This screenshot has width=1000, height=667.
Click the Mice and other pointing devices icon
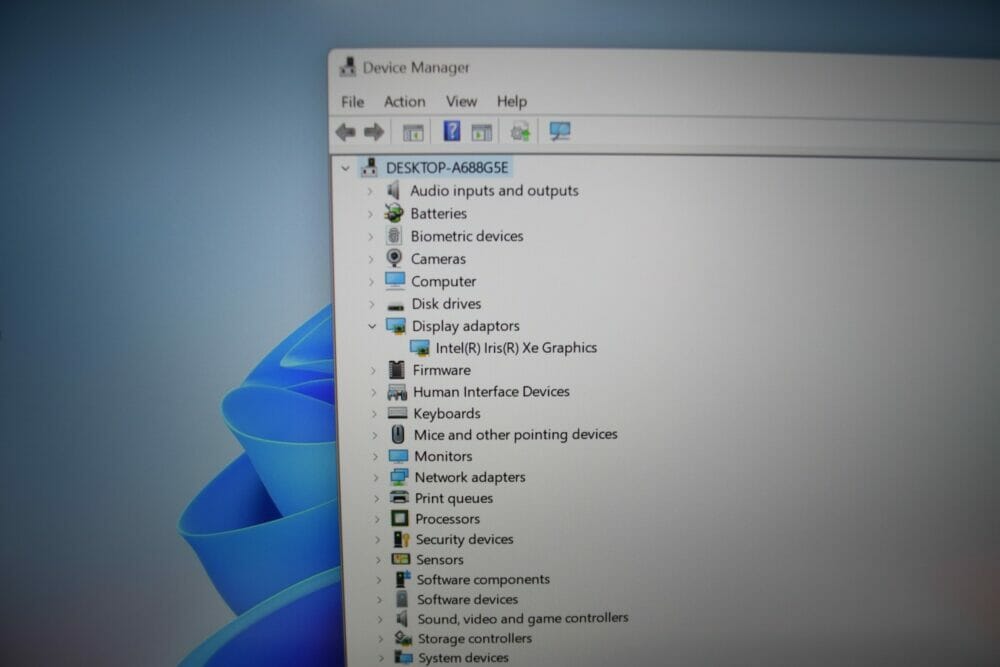pos(398,434)
